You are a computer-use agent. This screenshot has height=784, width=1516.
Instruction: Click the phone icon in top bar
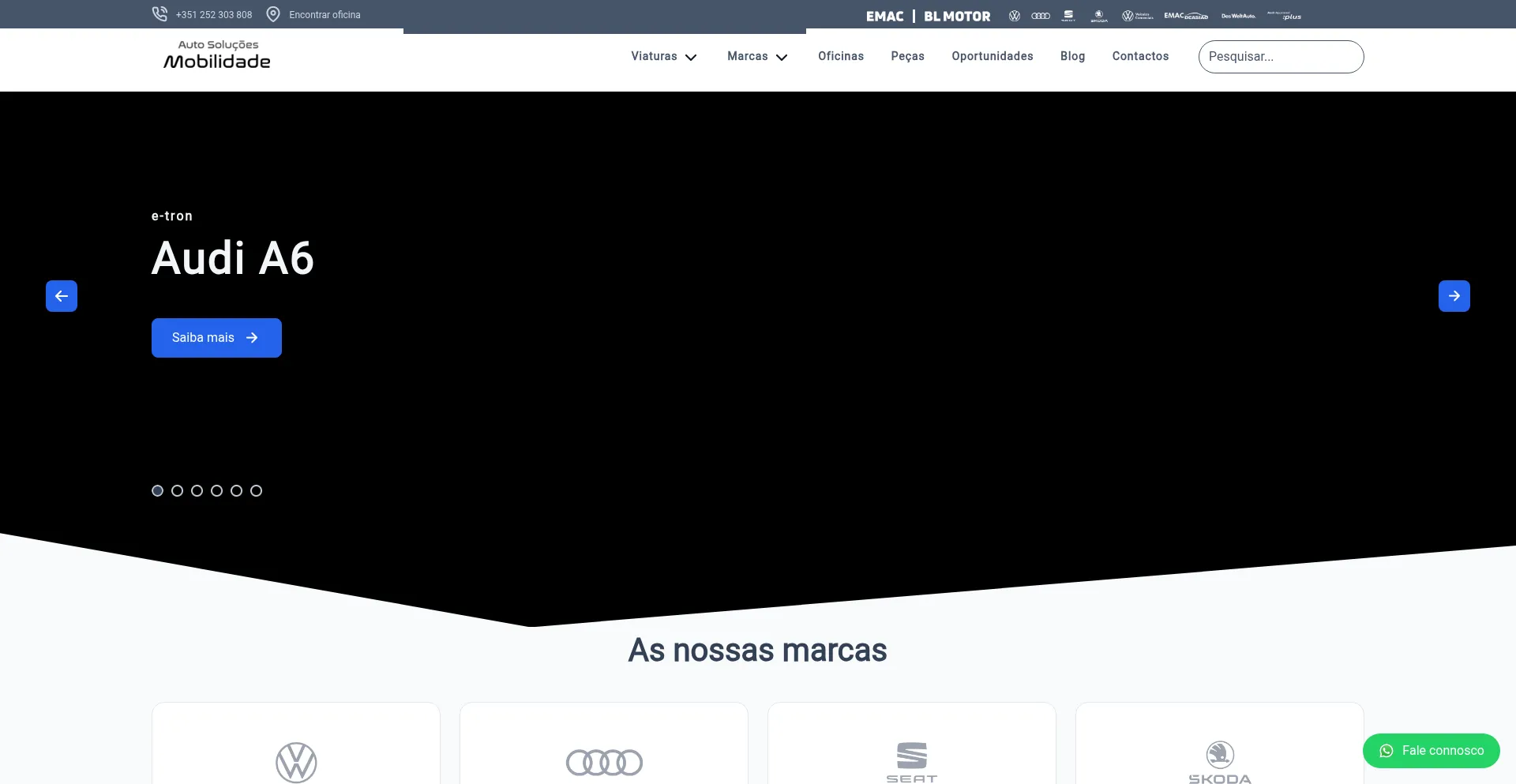159,14
